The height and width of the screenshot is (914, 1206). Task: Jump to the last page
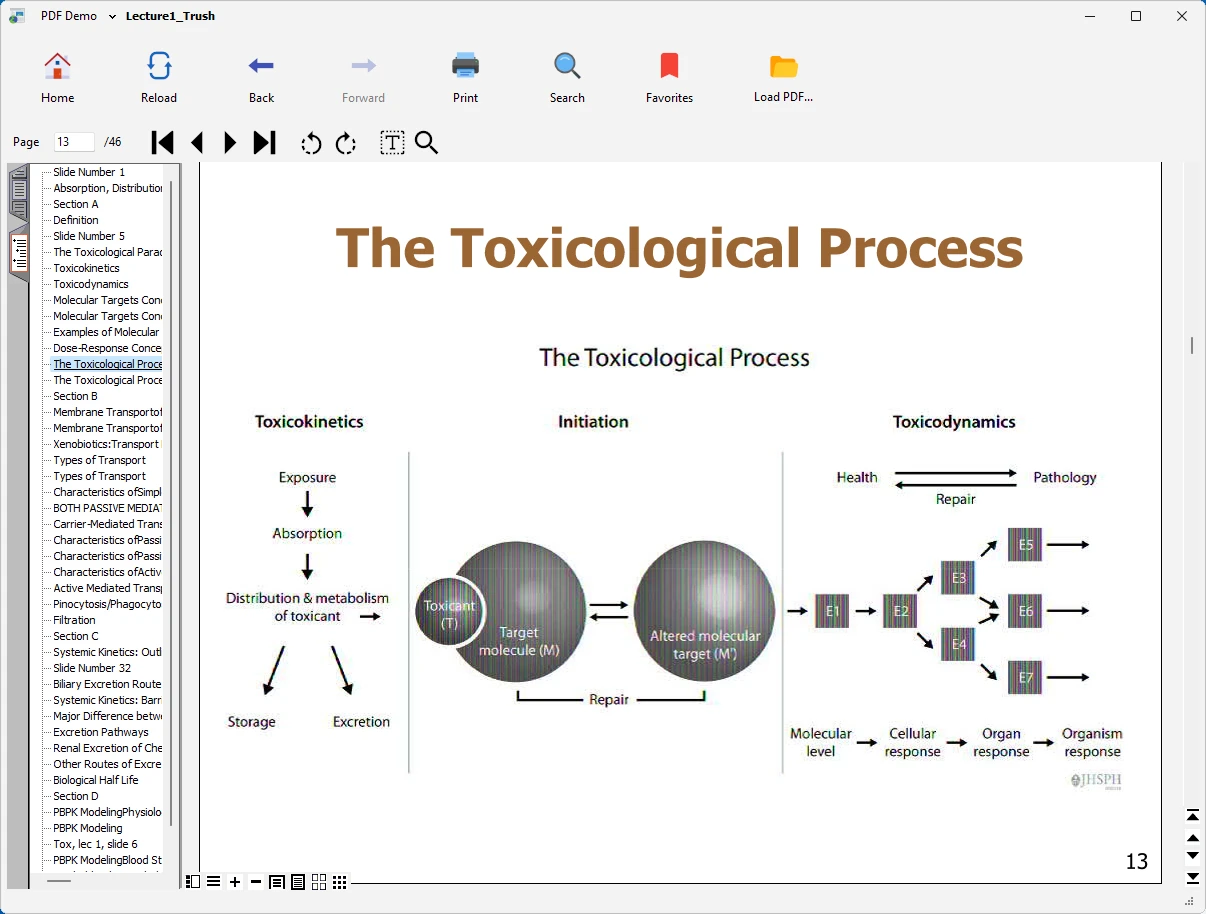tap(264, 143)
